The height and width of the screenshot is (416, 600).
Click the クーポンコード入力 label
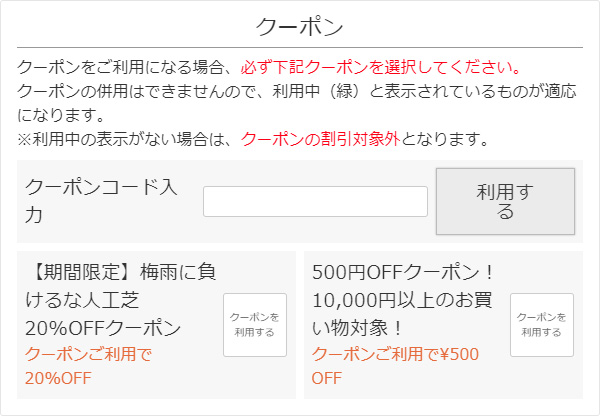pyautogui.click(x=100, y=200)
